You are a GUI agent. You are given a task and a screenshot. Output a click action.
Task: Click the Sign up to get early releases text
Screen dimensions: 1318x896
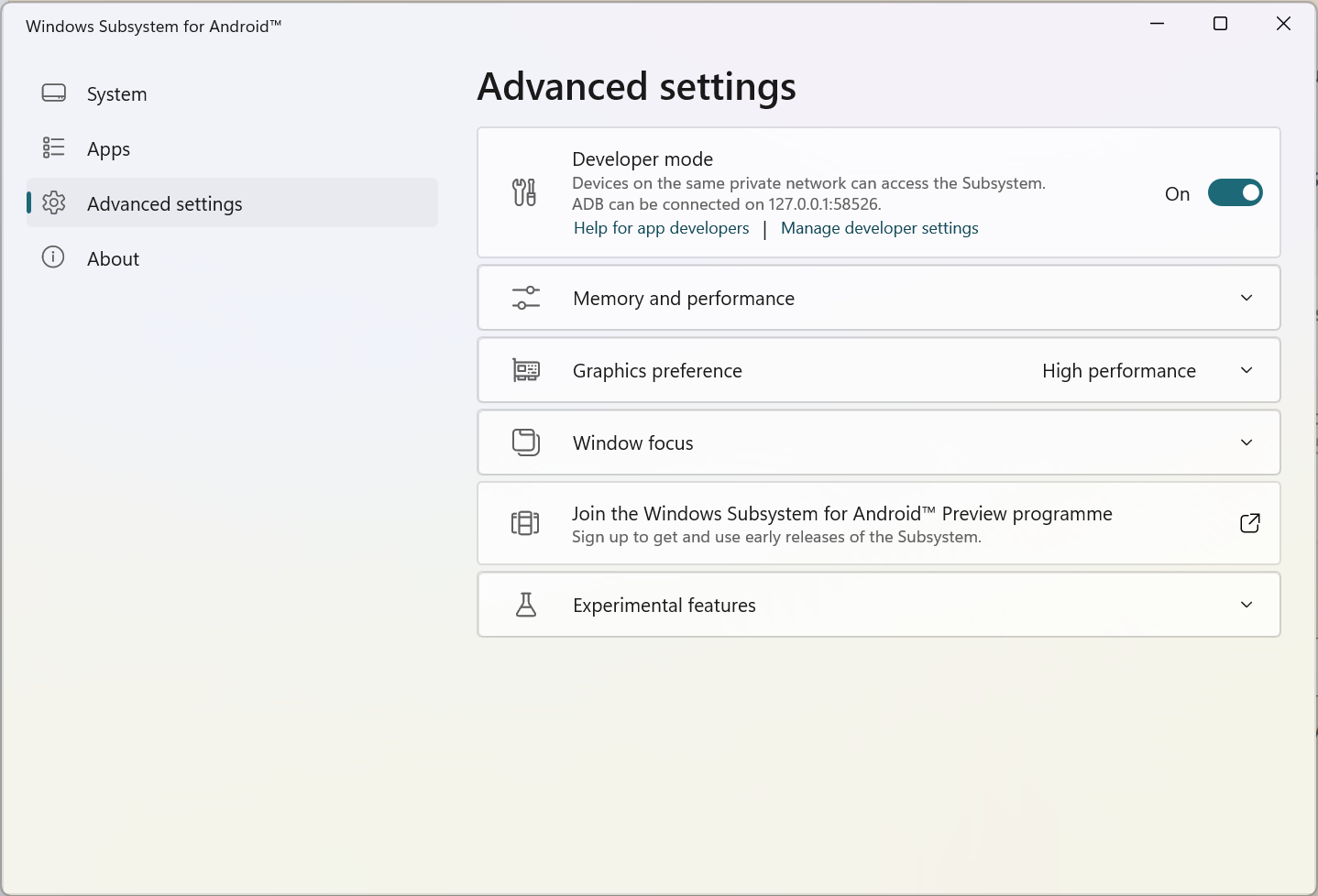click(776, 537)
